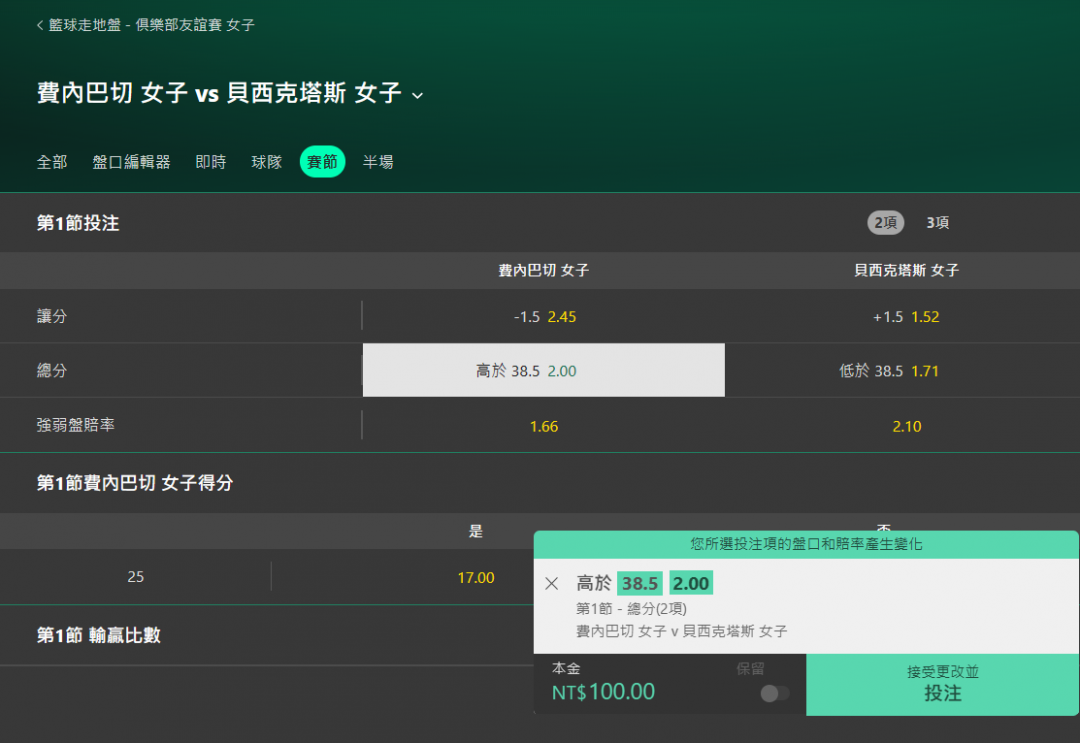Viewport: 1080px width, 743px height.
Task: Pick the 17.00 odds for 25 points 是
Action: point(476,577)
